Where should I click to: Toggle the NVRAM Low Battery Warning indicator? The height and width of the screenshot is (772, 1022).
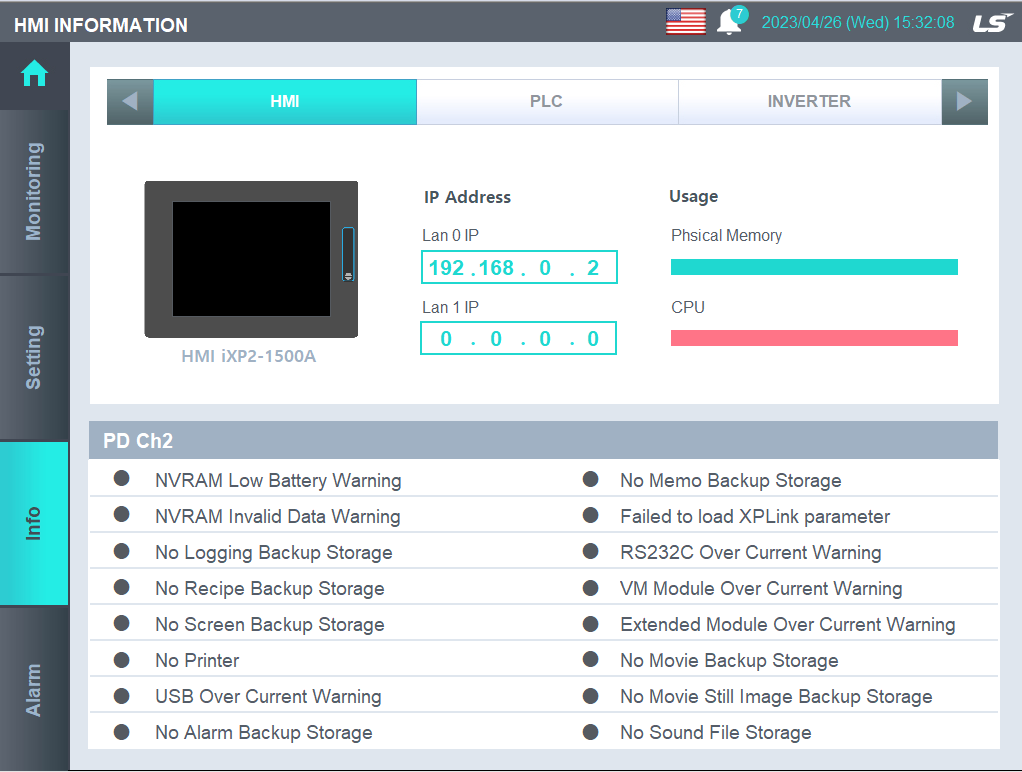[121, 479]
